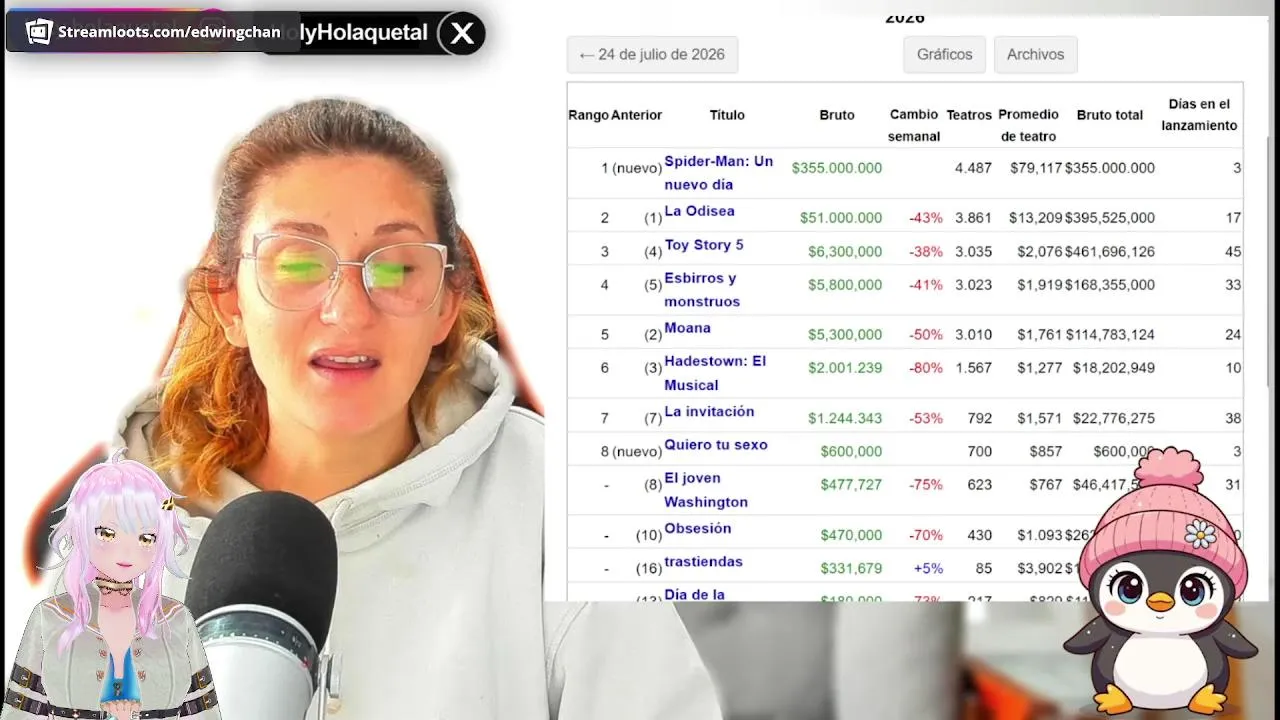Open the trastiendas title link
Screen dimensions: 1280x720
point(704,562)
